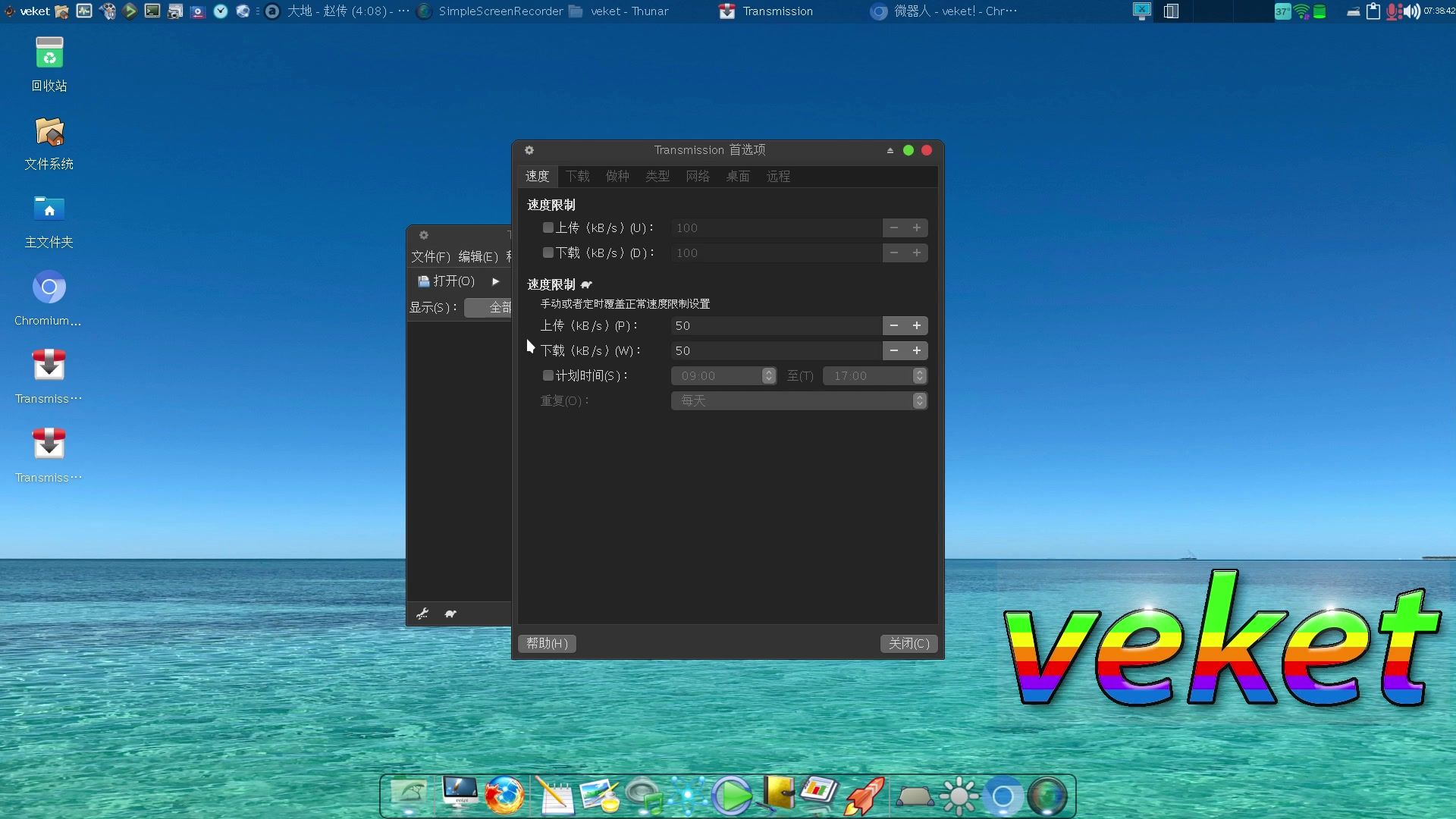Enable 计划时间 scheduled time checkbox
The width and height of the screenshot is (1456, 819).
[x=548, y=375]
